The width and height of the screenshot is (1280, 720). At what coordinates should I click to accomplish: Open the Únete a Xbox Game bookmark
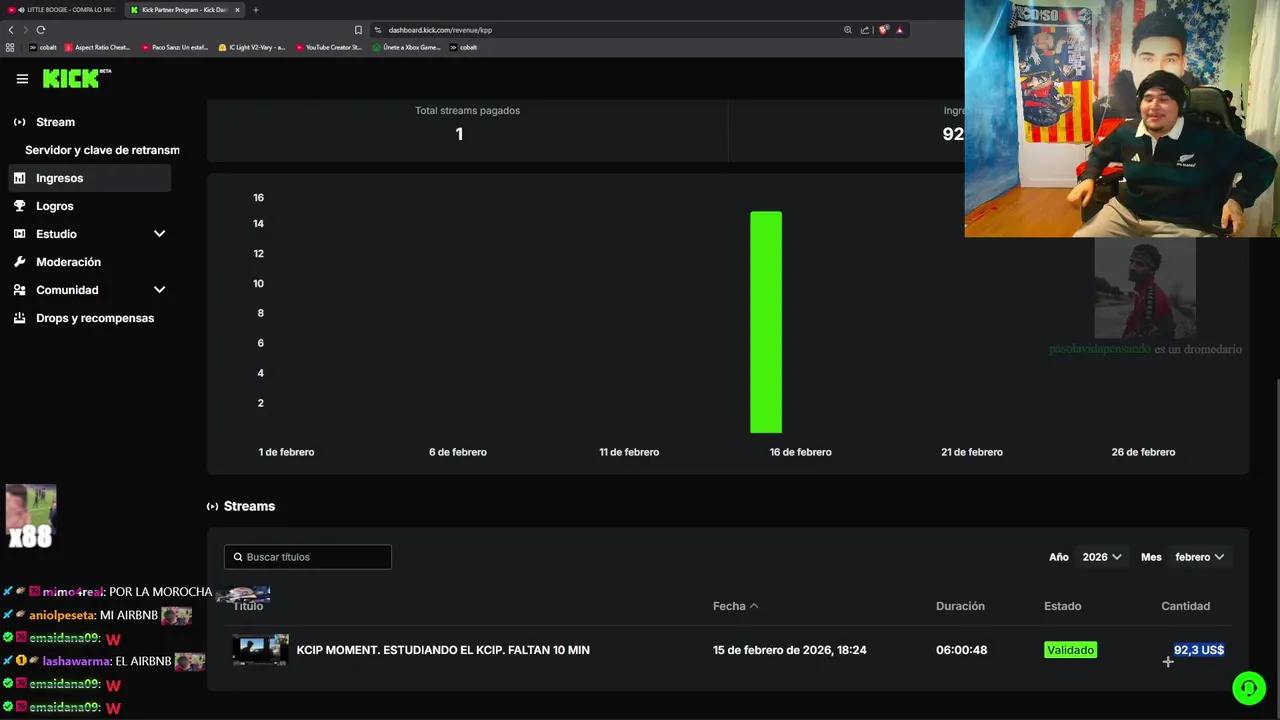pos(407,47)
